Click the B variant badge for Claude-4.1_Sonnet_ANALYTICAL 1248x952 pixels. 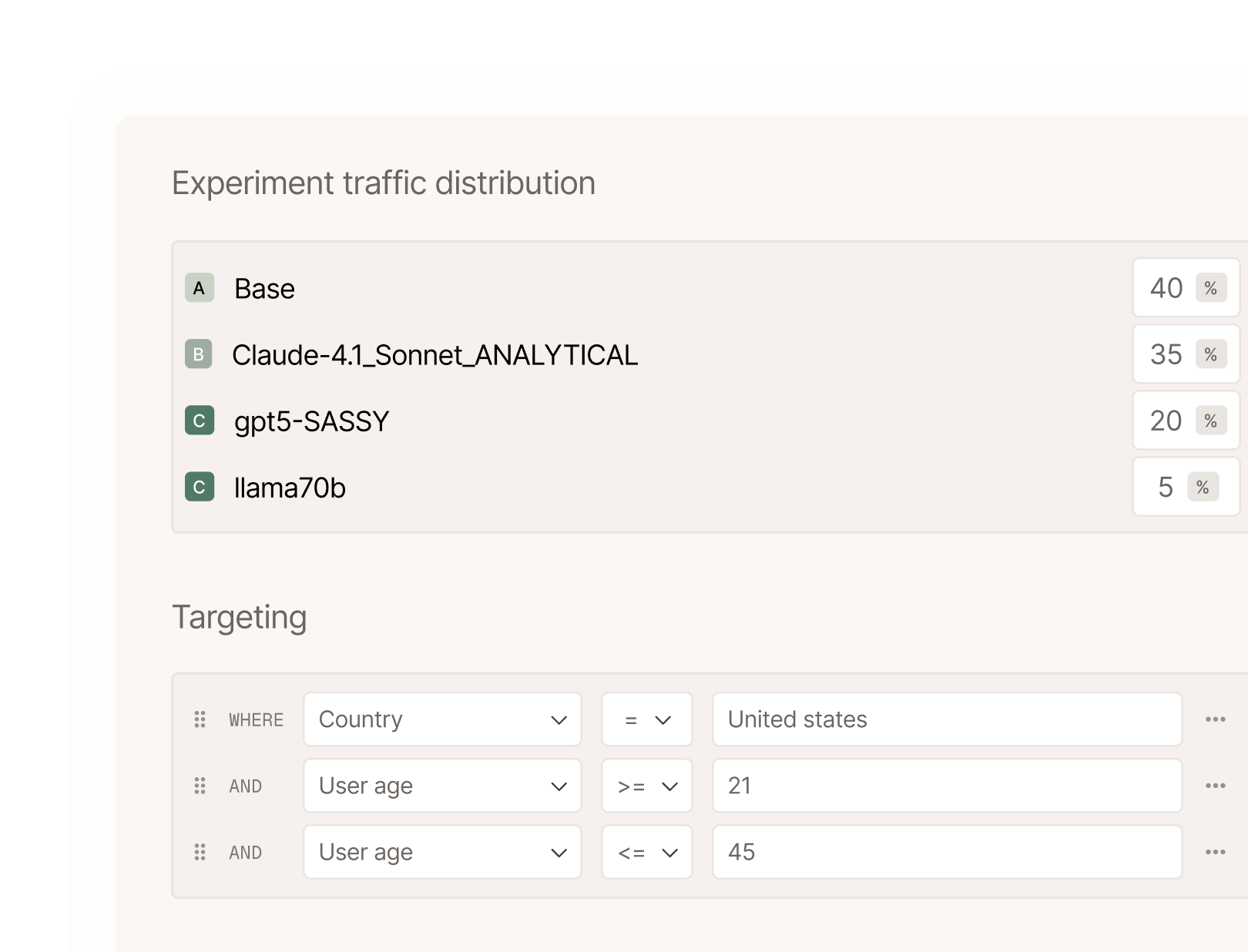pyautogui.click(x=199, y=354)
